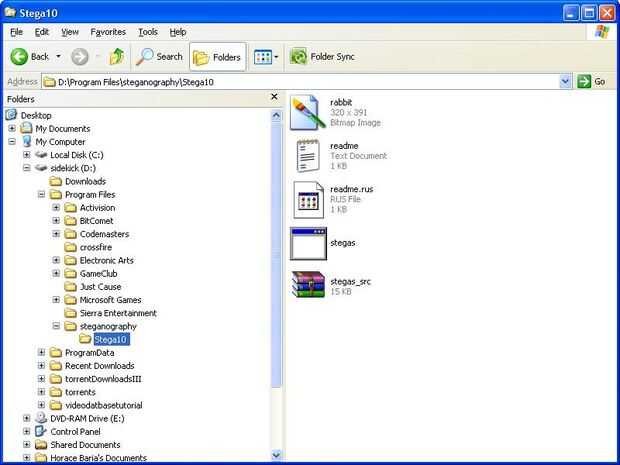Expand the torrents folder node
The width and height of the screenshot is (620, 465).
point(42,392)
